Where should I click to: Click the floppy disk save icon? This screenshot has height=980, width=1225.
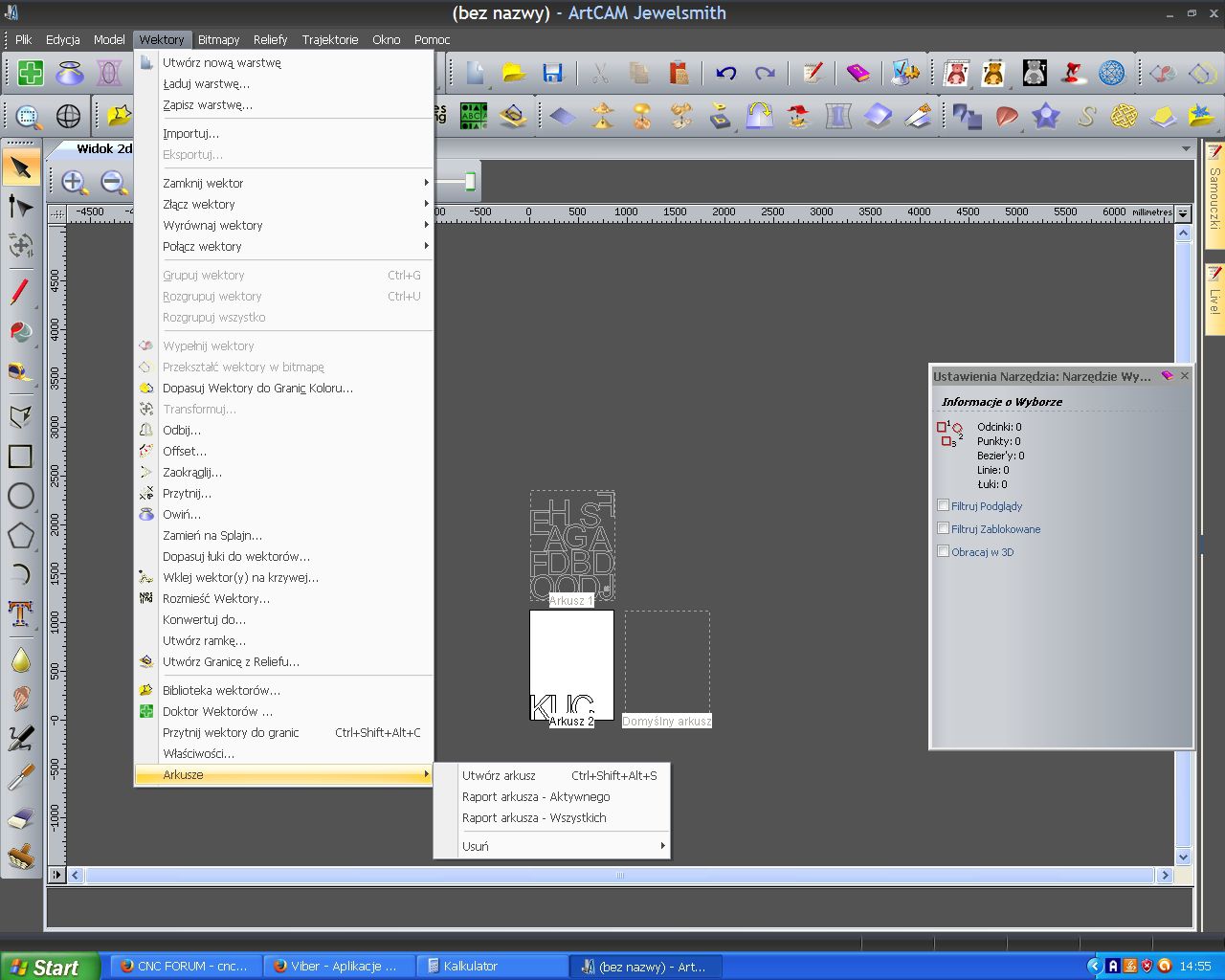tap(552, 73)
